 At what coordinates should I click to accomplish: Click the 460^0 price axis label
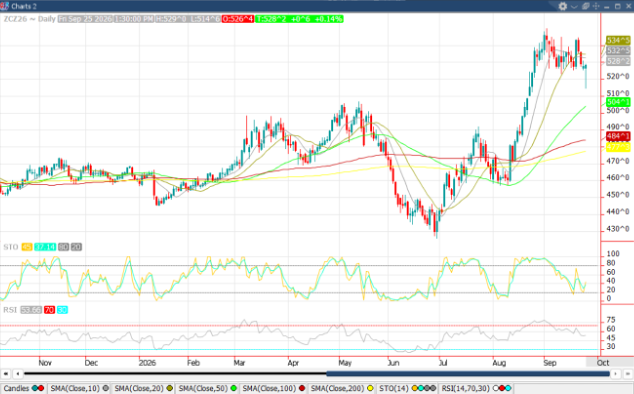tap(618, 178)
